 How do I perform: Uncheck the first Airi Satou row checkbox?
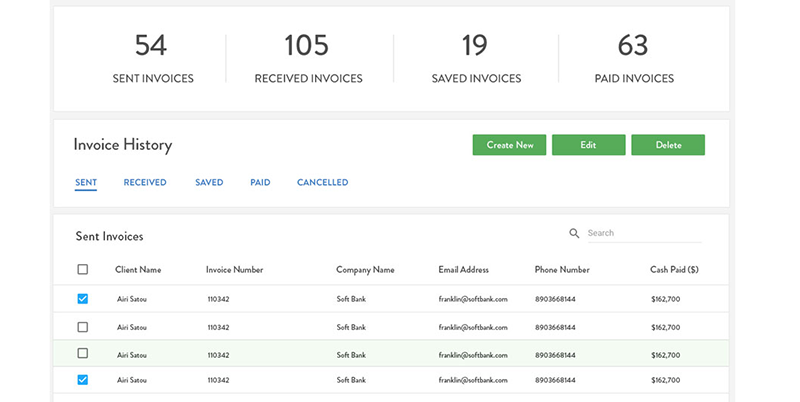[83, 298]
